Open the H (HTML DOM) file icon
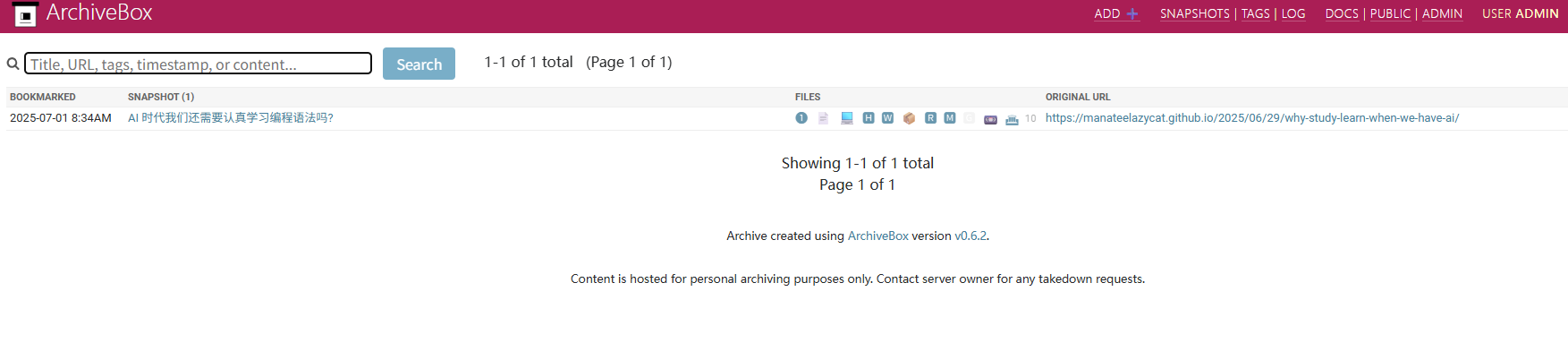The width and height of the screenshot is (1568, 360). 869,118
